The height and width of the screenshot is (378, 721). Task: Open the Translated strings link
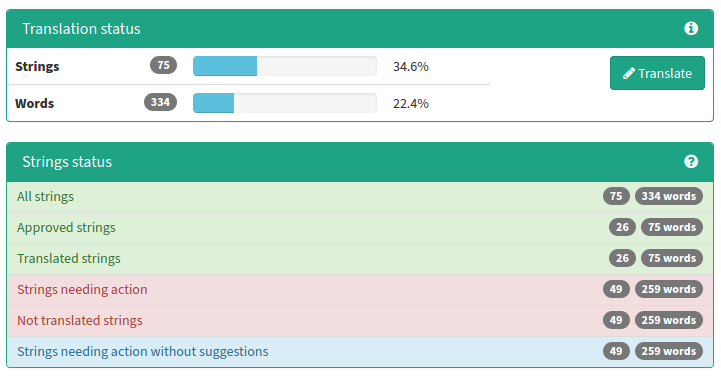tap(69, 258)
